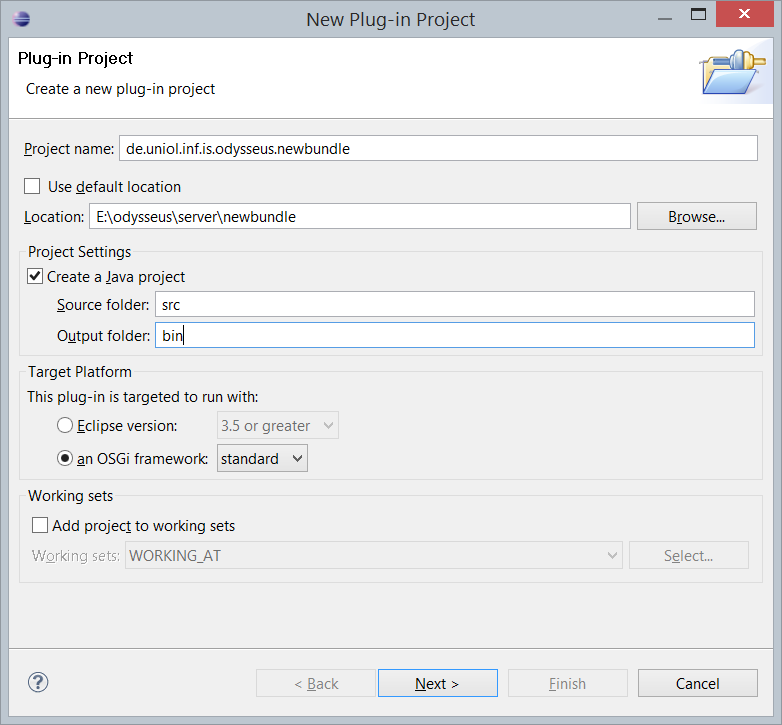Click the Next > button
This screenshot has width=782, height=725.
point(438,683)
